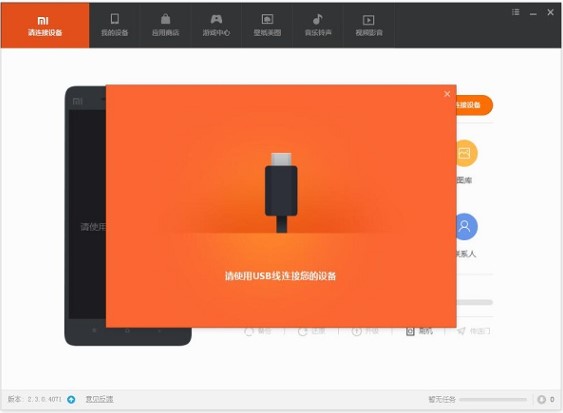Open the 传送门 paper plane icon
The height and width of the screenshot is (413, 563).
461,331
